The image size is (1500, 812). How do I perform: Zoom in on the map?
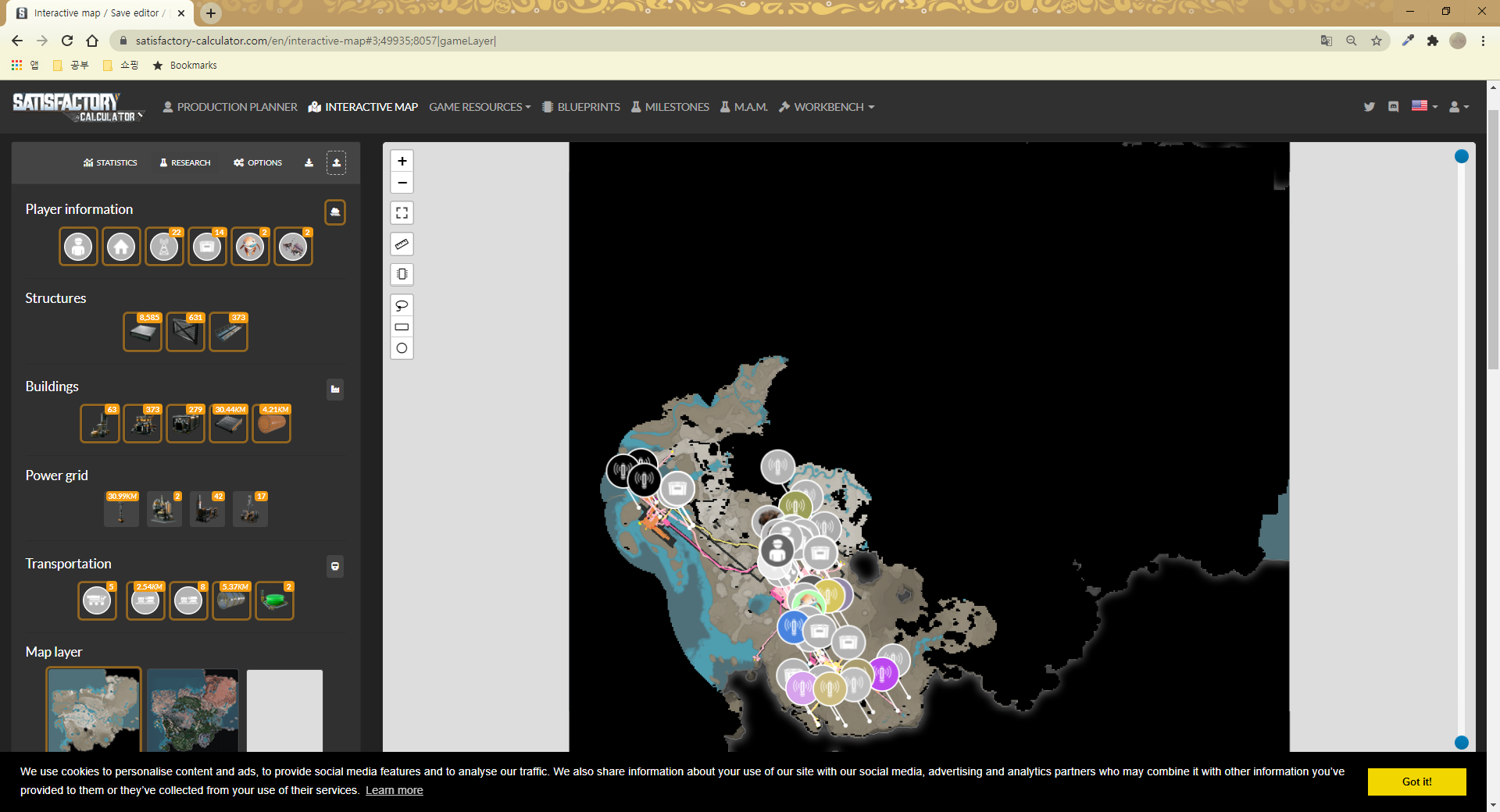coord(402,161)
